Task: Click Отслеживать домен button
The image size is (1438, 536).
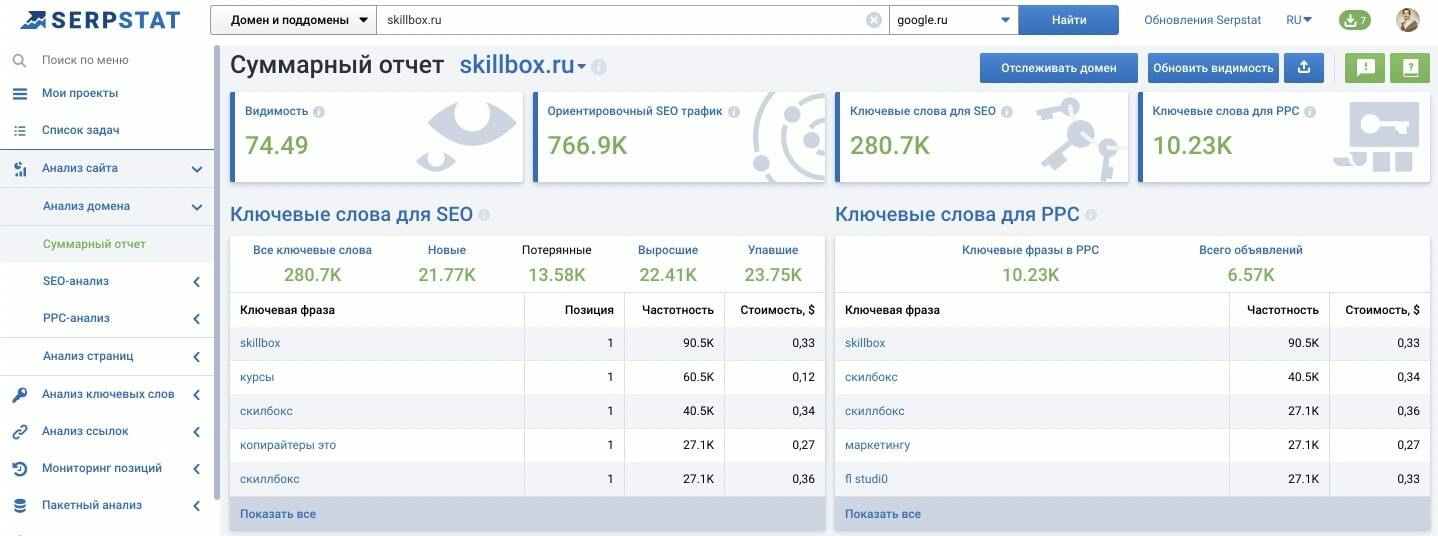Action: point(1059,68)
